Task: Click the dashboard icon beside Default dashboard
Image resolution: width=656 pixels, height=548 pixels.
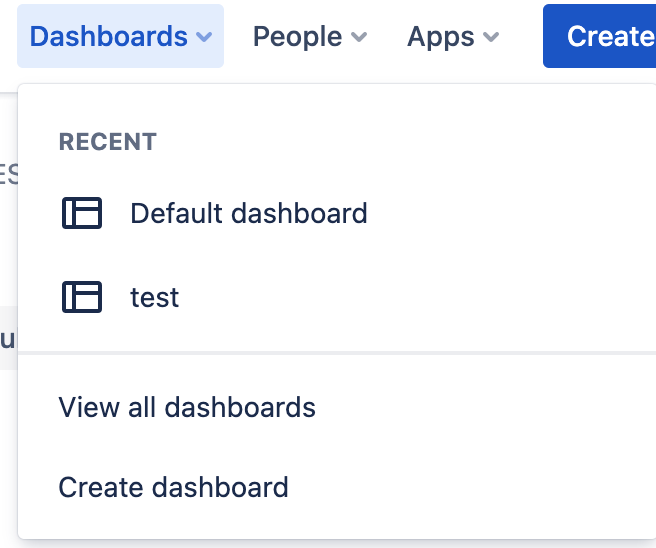Action: 82,213
